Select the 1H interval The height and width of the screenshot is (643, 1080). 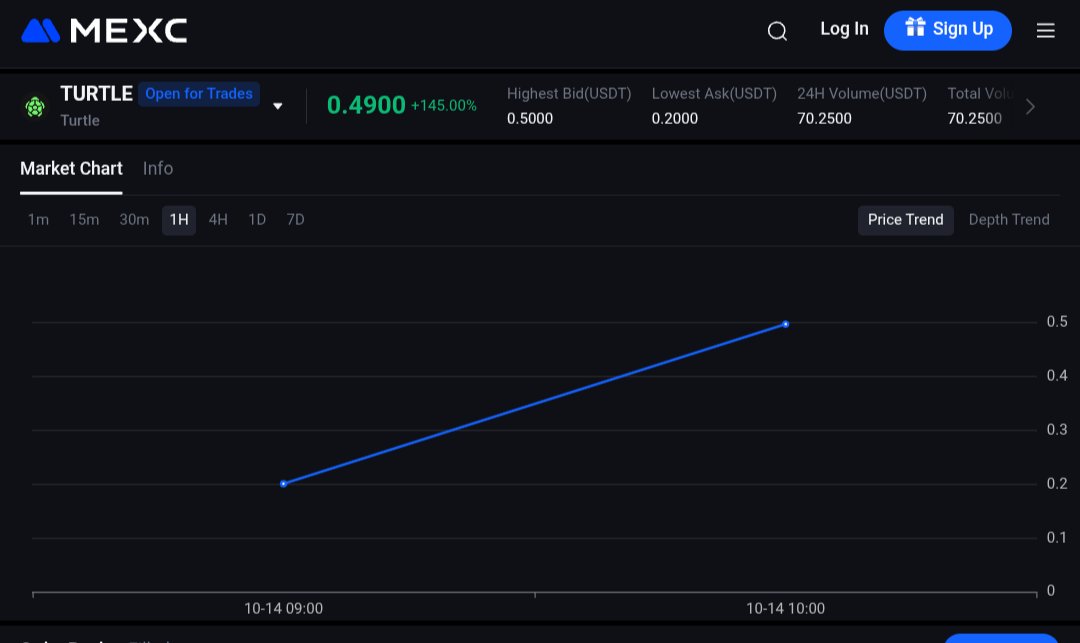(179, 220)
